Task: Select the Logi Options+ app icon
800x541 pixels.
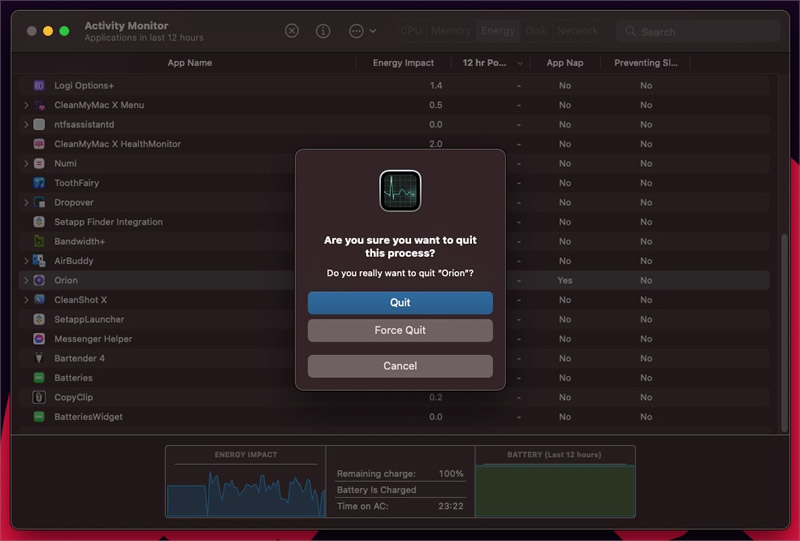Action: (x=39, y=85)
